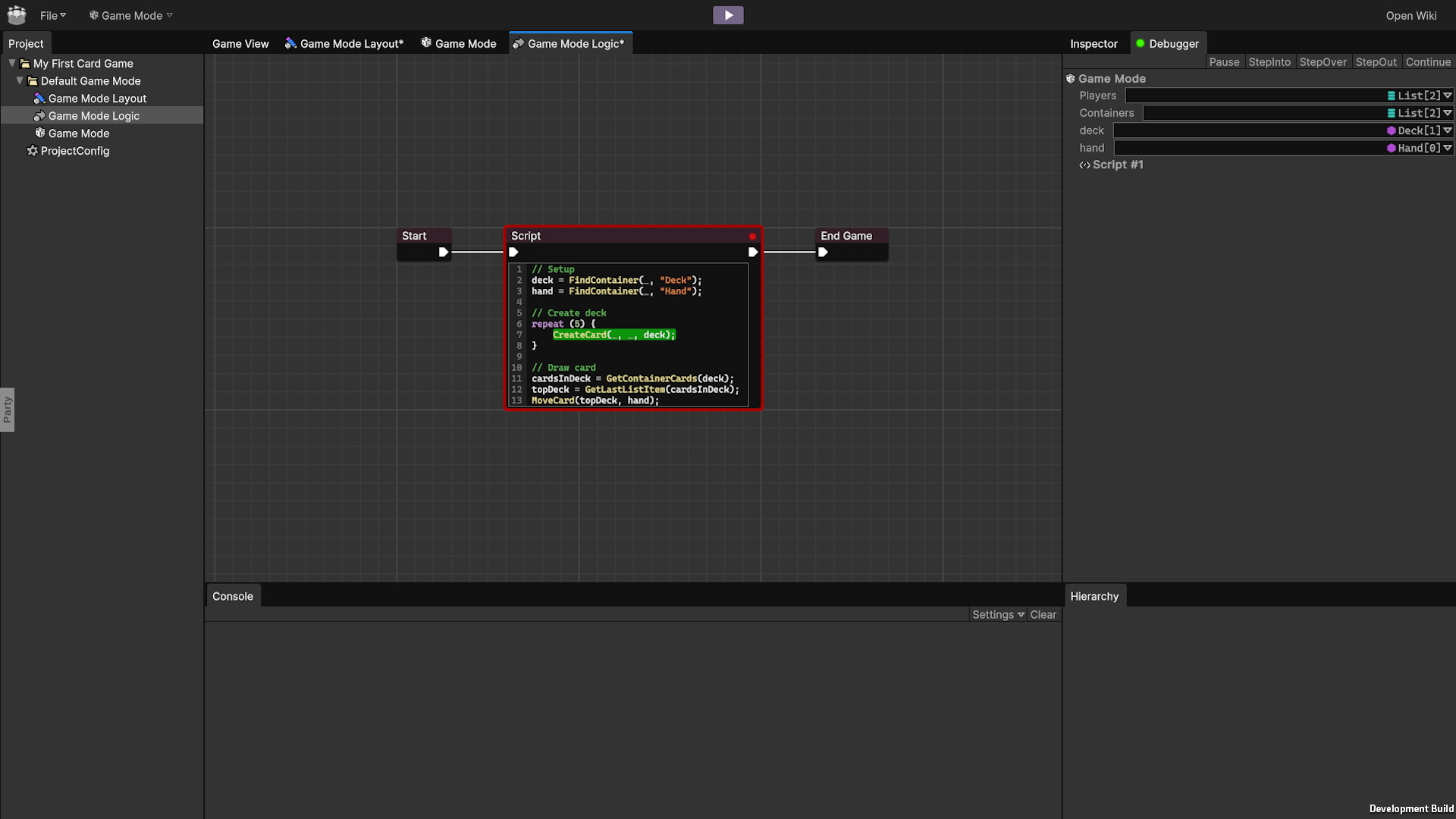Click the Game Mode Logic arrow icon
This screenshot has width=1456, height=819.
point(39,115)
